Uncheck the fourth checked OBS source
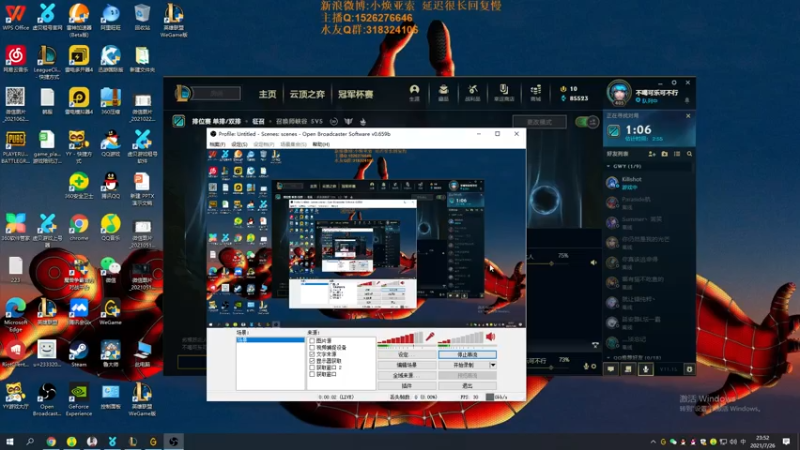The height and width of the screenshot is (450, 800). (x=312, y=361)
